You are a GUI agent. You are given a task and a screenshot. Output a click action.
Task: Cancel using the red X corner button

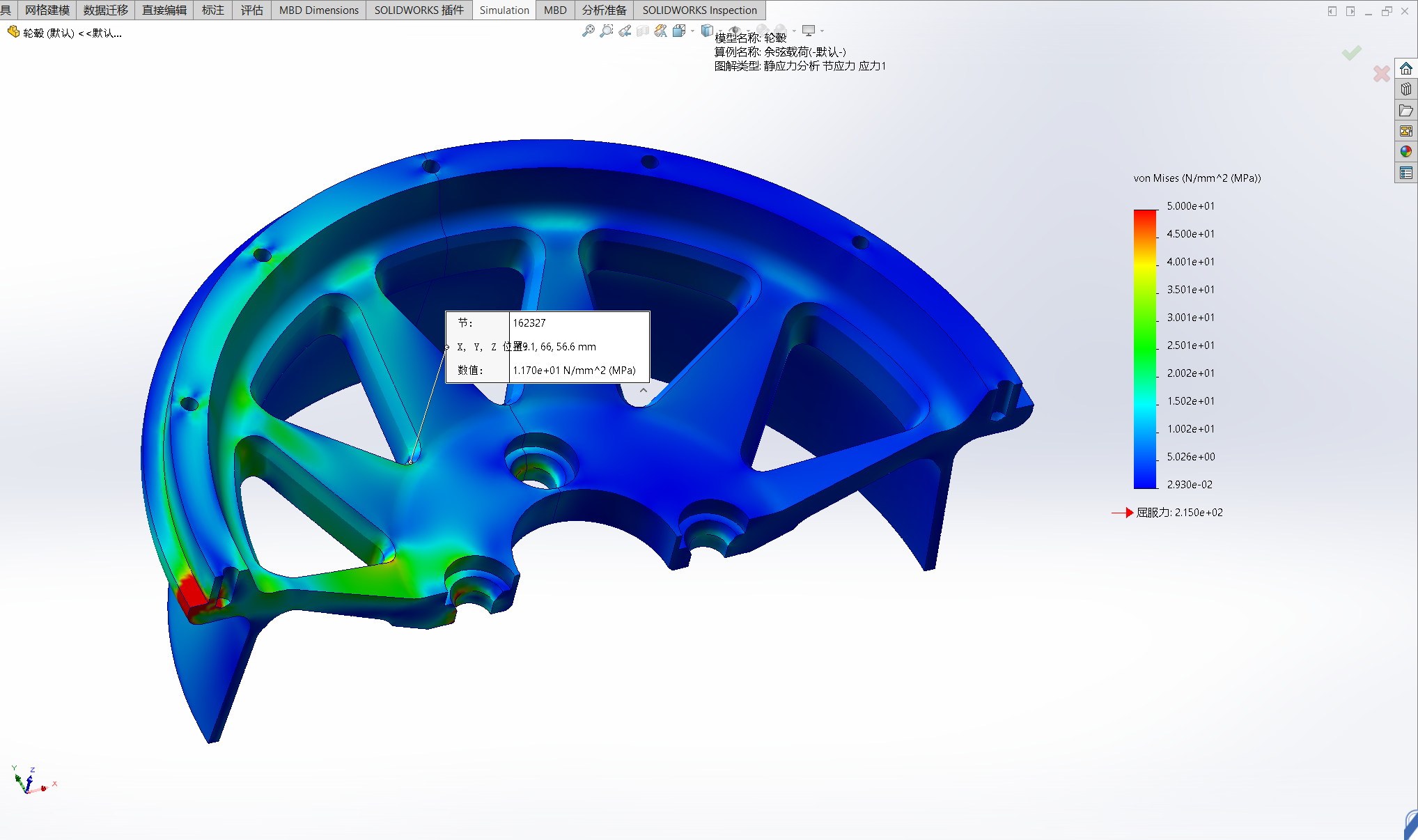(1381, 73)
